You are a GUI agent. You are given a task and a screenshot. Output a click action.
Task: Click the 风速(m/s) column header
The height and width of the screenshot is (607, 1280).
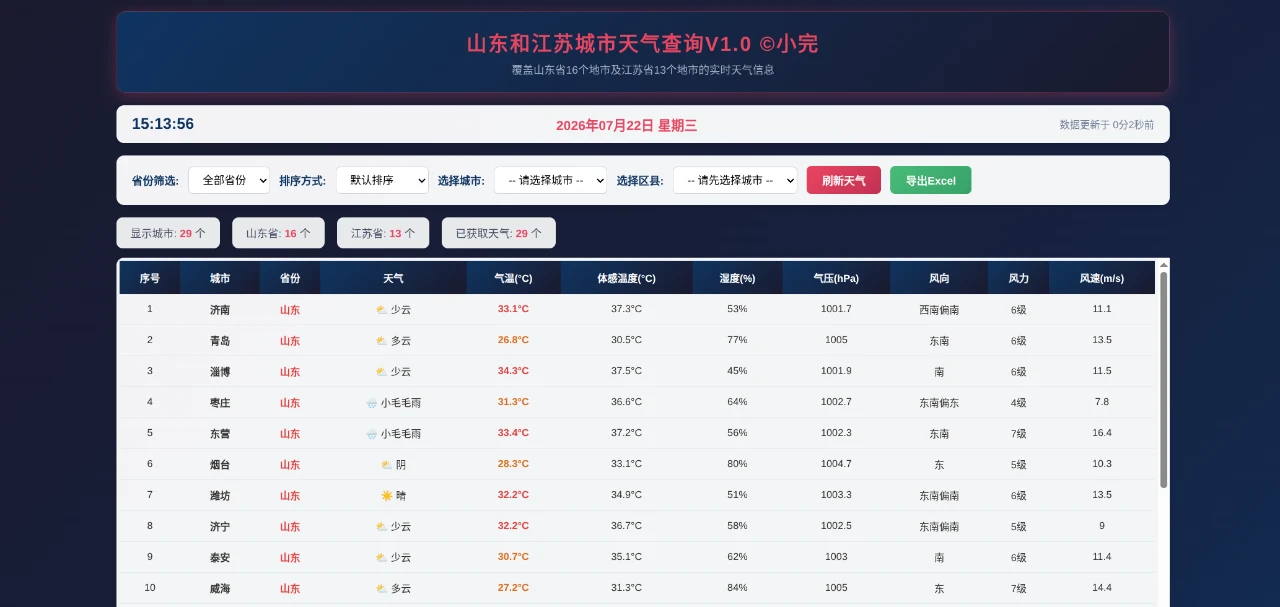point(1102,278)
